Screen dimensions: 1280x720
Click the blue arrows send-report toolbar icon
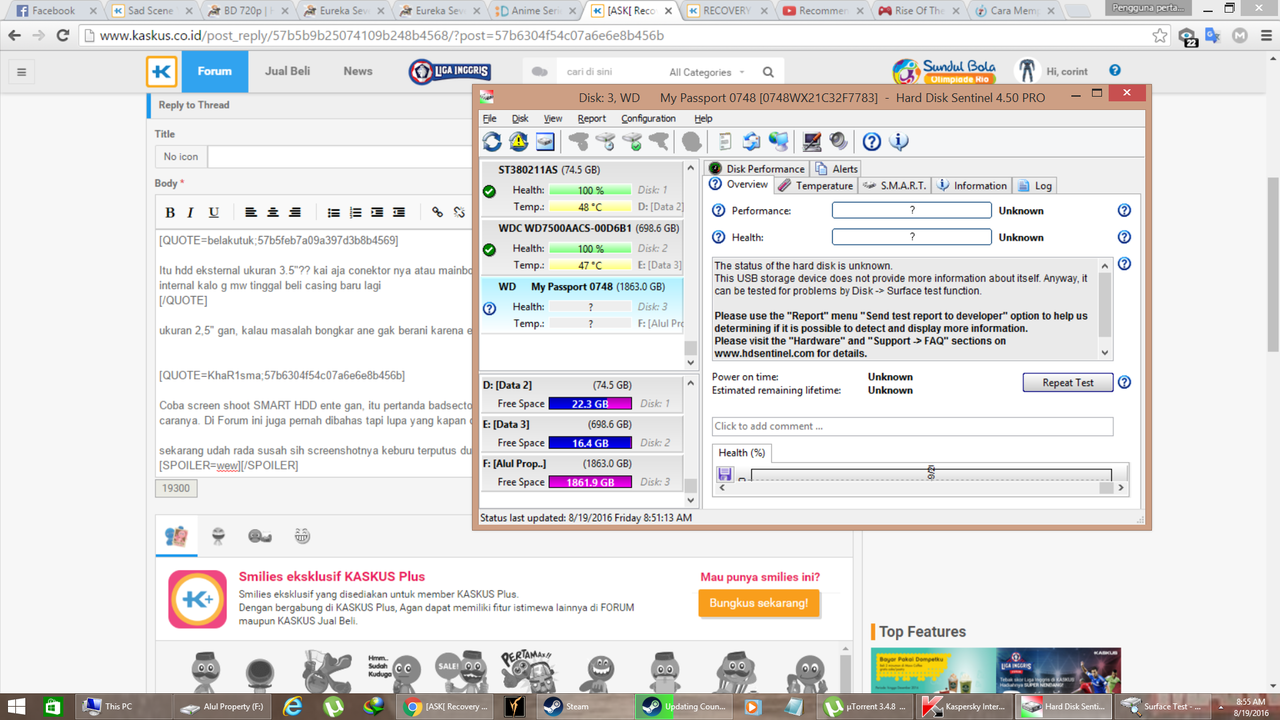point(751,142)
